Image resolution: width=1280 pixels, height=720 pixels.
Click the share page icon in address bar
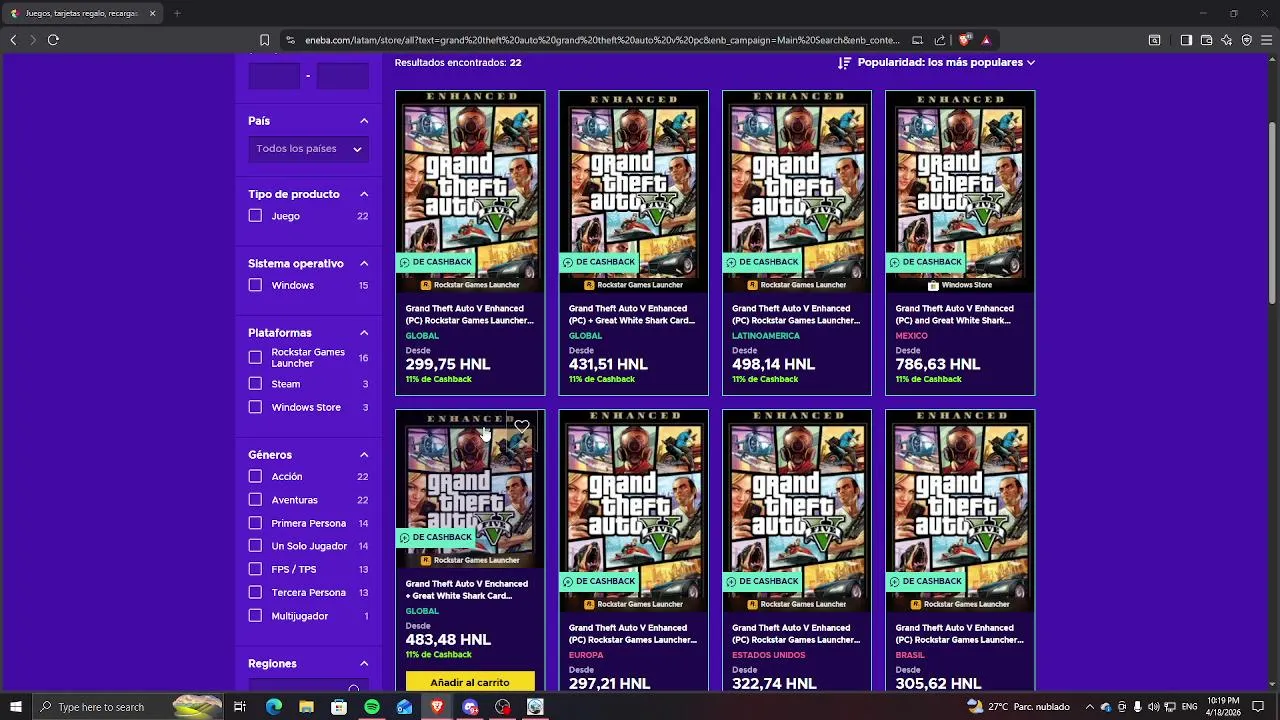(x=940, y=40)
